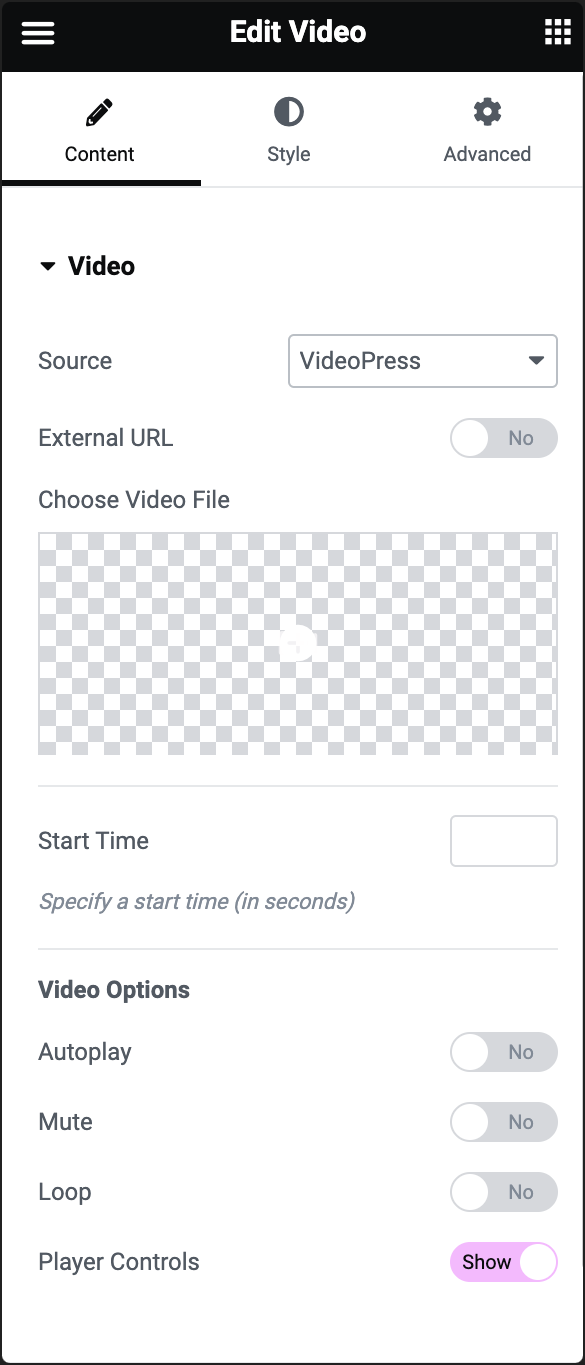Open the widgets panel grid icon
585x1365 pixels.
point(559,32)
